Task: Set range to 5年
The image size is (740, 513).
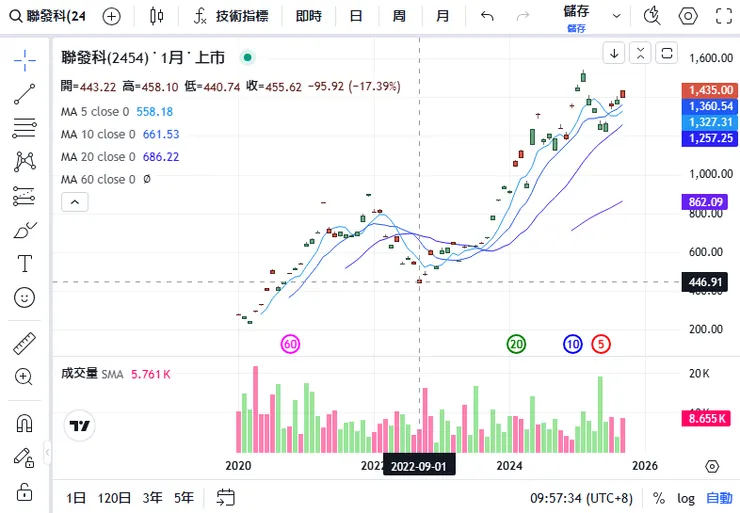Action: click(x=184, y=498)
